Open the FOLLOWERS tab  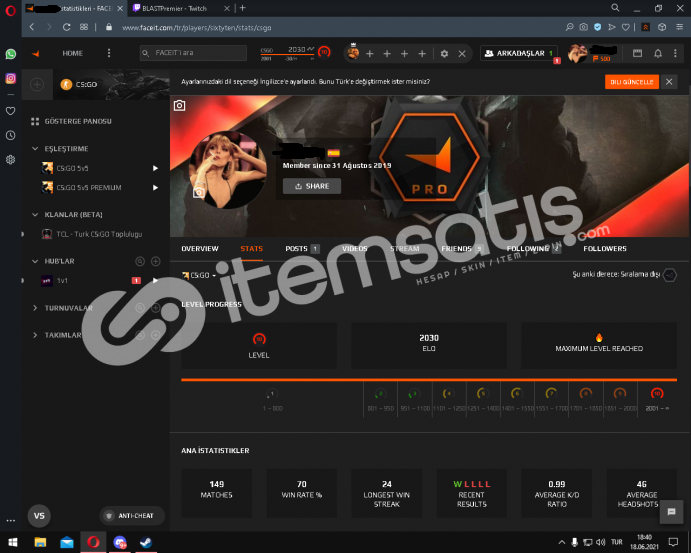point(605,249)
